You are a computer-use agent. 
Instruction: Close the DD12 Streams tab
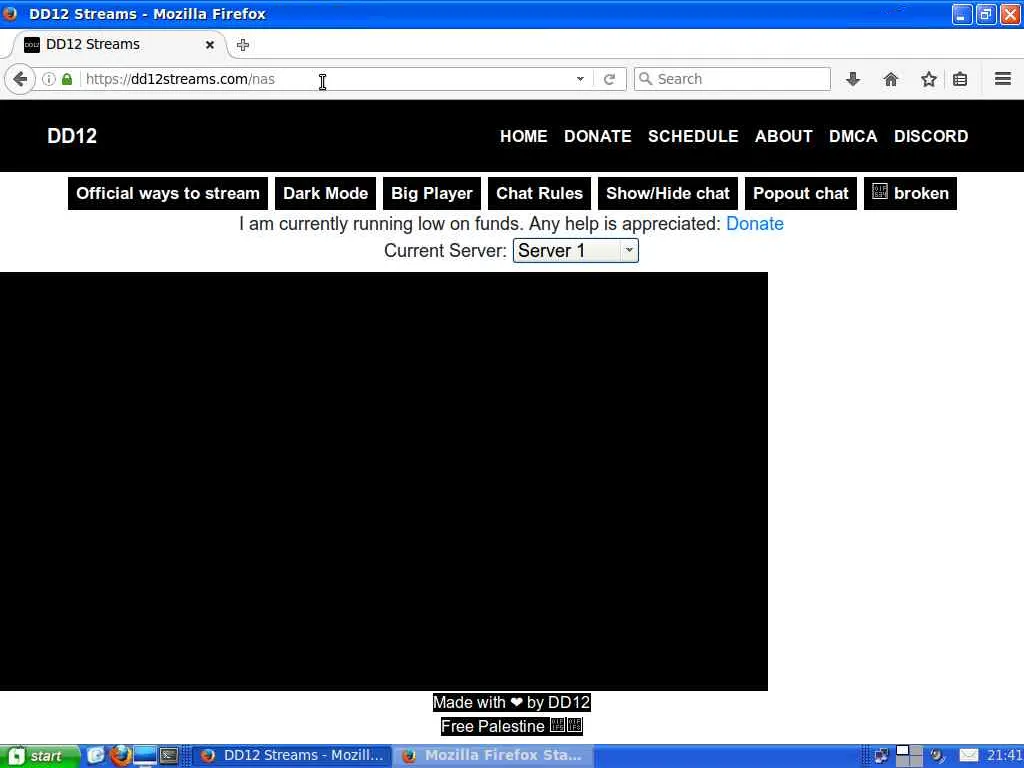click(210, 44)
